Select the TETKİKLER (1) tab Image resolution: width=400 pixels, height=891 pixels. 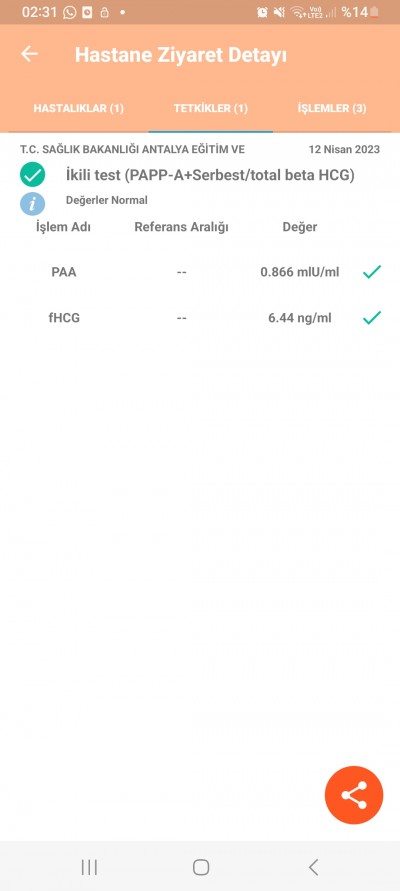tap(211, 109)
